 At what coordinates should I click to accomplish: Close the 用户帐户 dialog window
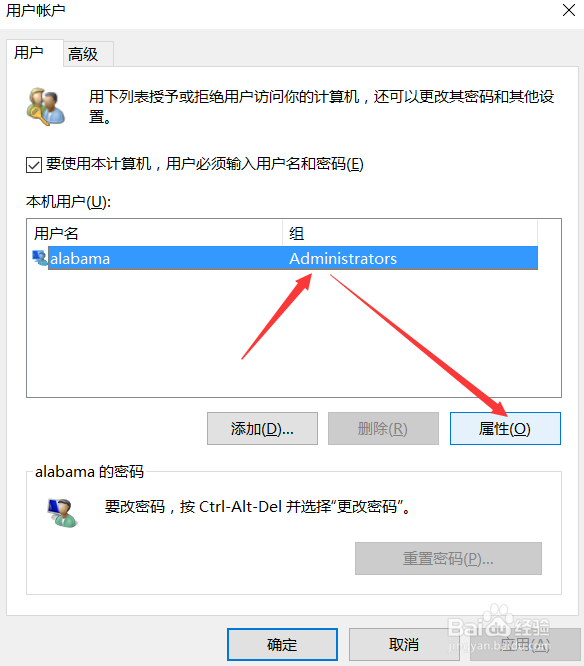569,10
